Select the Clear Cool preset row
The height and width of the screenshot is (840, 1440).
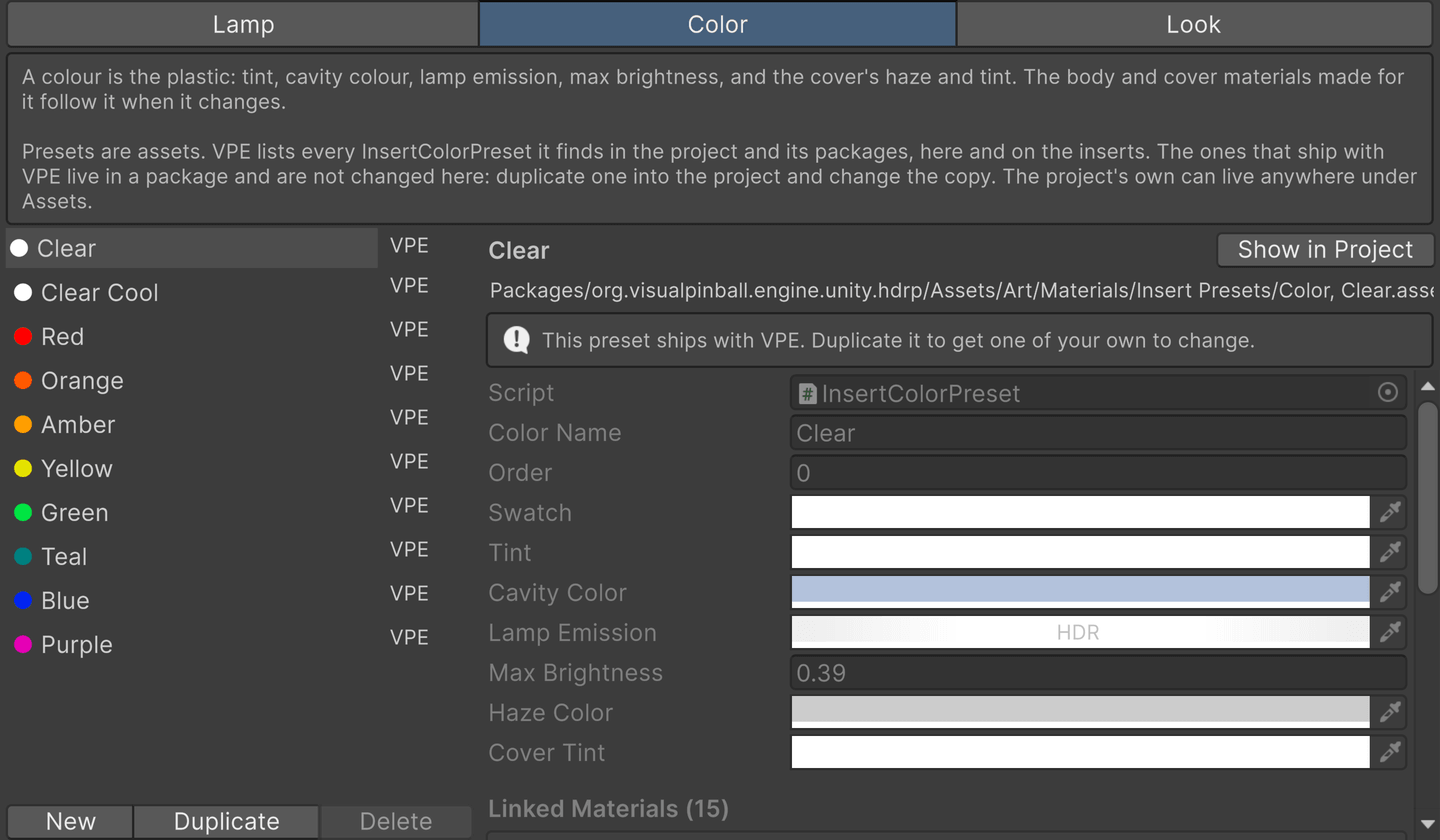pos(192,293)
